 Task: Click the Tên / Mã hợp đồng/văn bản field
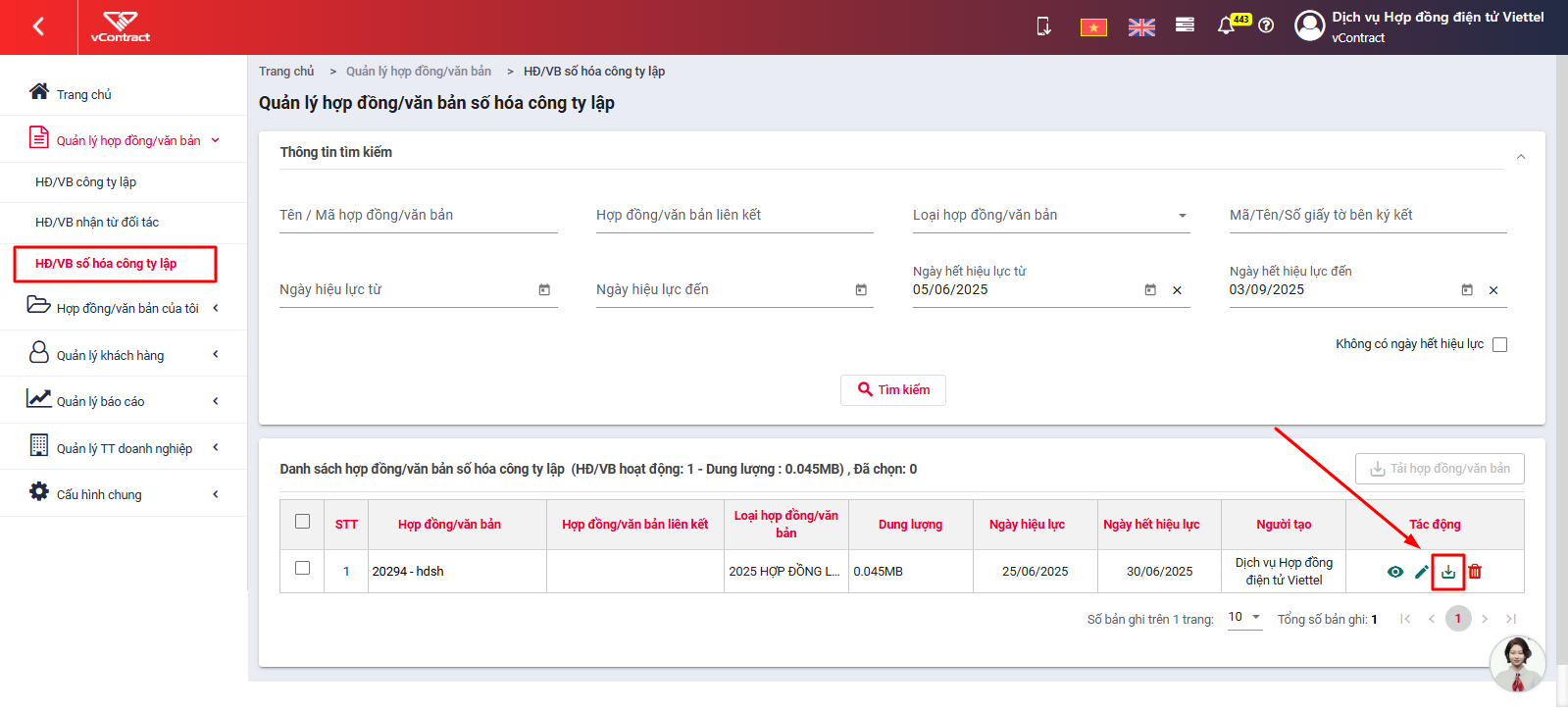(419, 216)
